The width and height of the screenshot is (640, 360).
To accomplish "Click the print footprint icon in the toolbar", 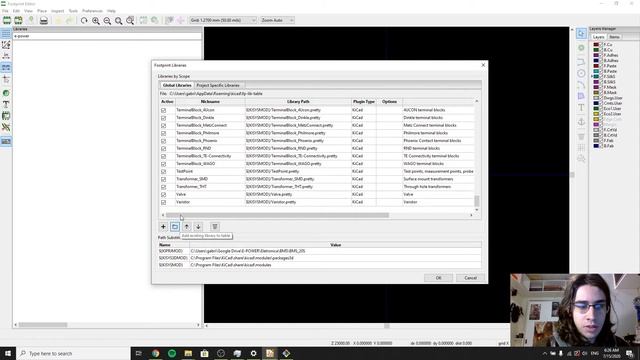I will 44,20.
